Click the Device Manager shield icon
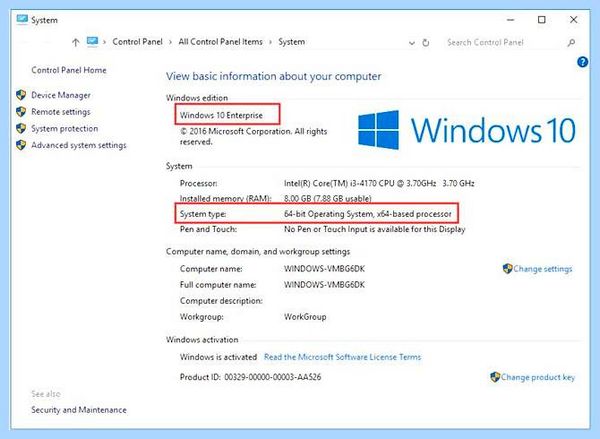600x439 pixels. (21, 95)
